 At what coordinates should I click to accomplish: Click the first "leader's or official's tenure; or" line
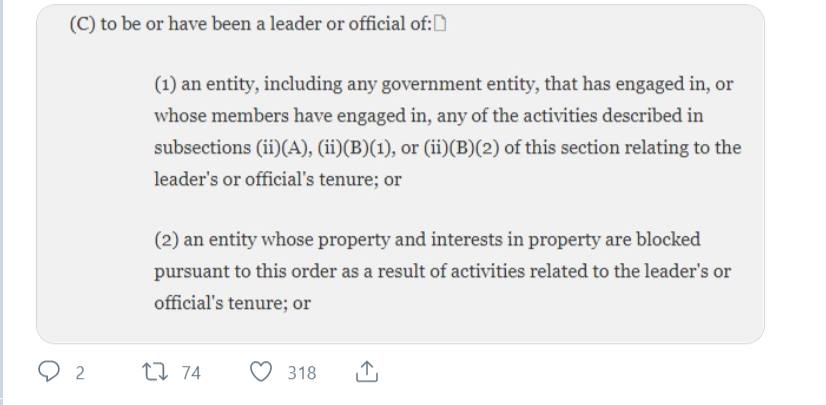[277, 180]
